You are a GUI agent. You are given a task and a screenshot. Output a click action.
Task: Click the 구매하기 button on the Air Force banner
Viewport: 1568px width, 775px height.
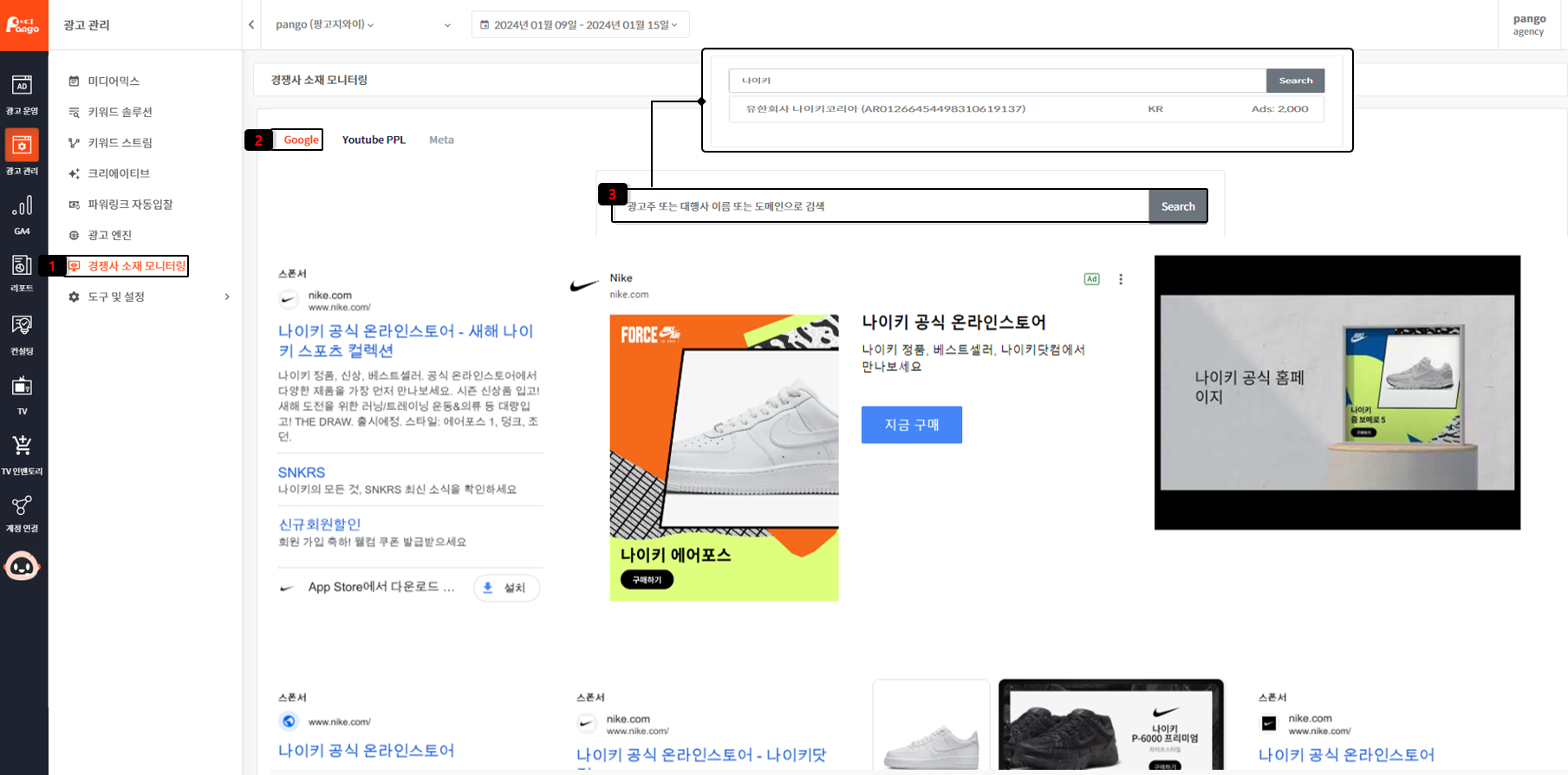click(647, 580)
